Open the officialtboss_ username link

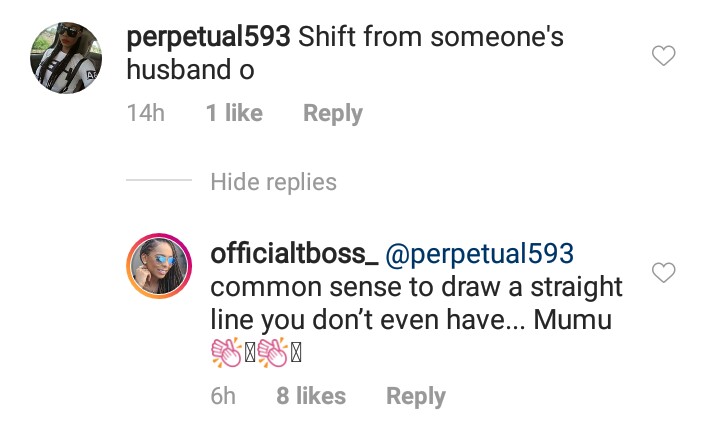pyautogui.click(x=294, y=254)
